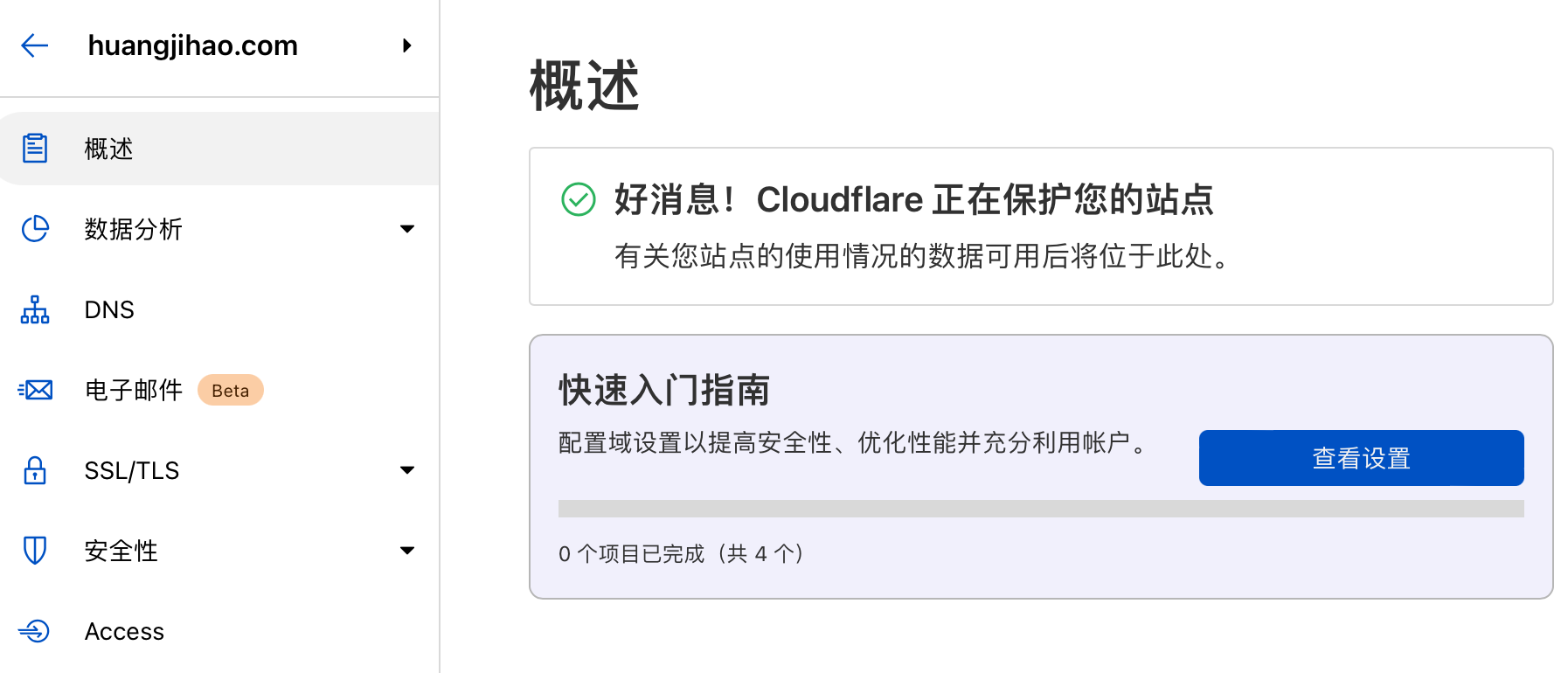The height and width of the screenshot is (673, 1568).
Task: Expand the 数据分析 section
Action: (407, 229)
